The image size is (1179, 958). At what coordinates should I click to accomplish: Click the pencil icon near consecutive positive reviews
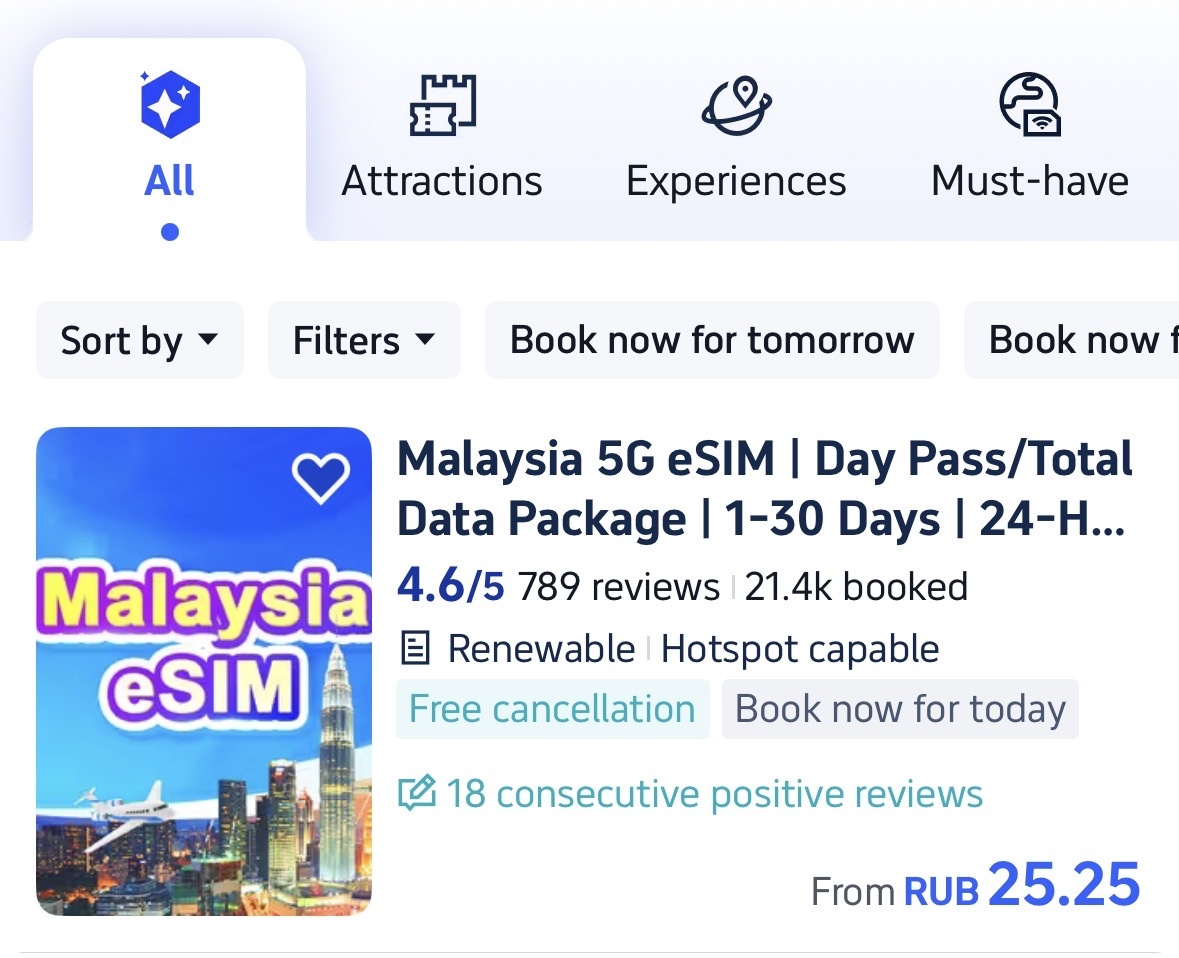(x=417, y=792)
